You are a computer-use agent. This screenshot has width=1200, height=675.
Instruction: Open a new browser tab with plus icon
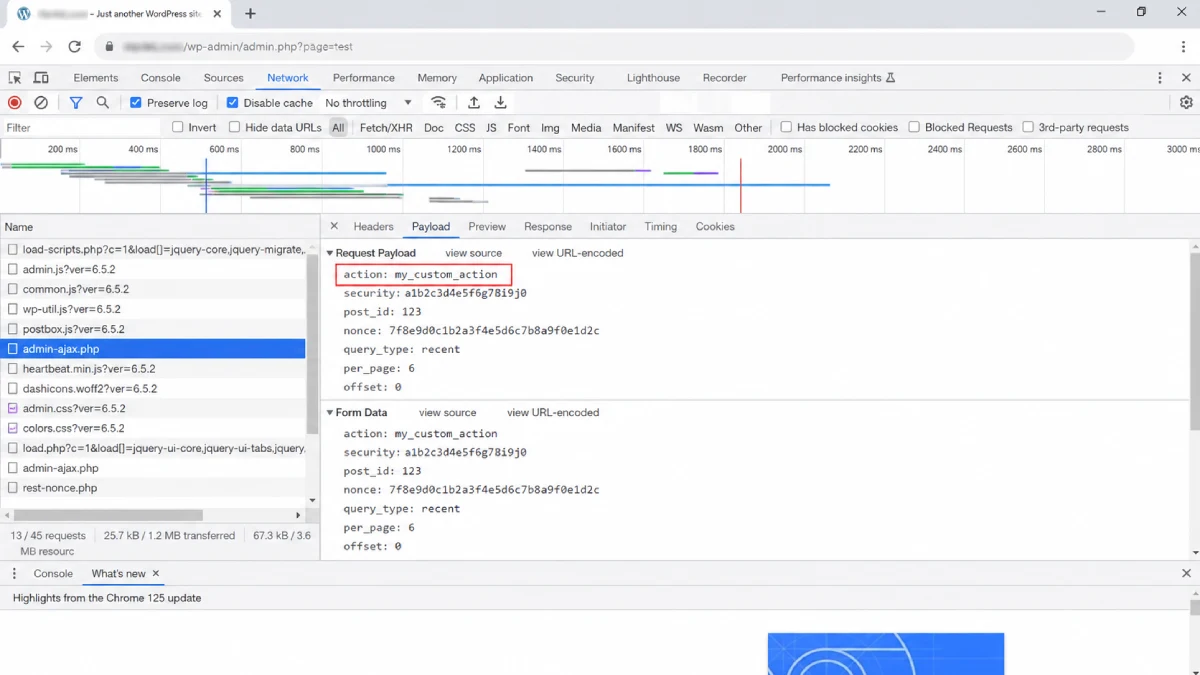tap(250, 14)
